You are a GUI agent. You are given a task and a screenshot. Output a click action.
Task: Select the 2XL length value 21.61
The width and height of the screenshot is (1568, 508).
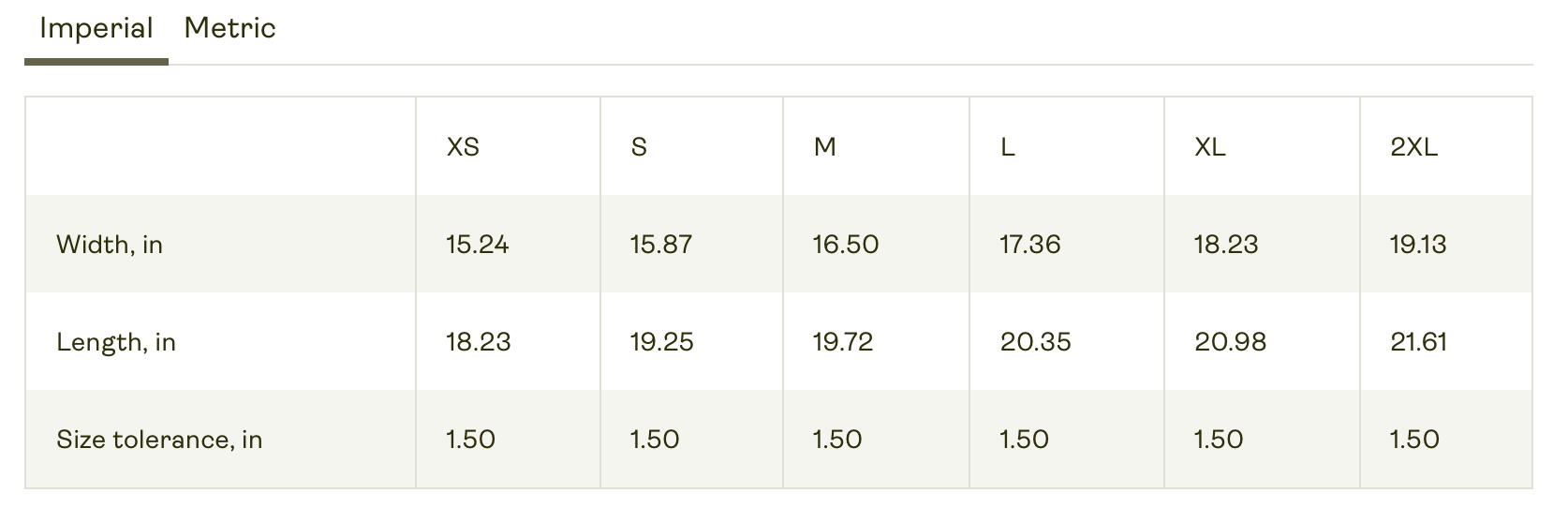tap(1418, 342)
